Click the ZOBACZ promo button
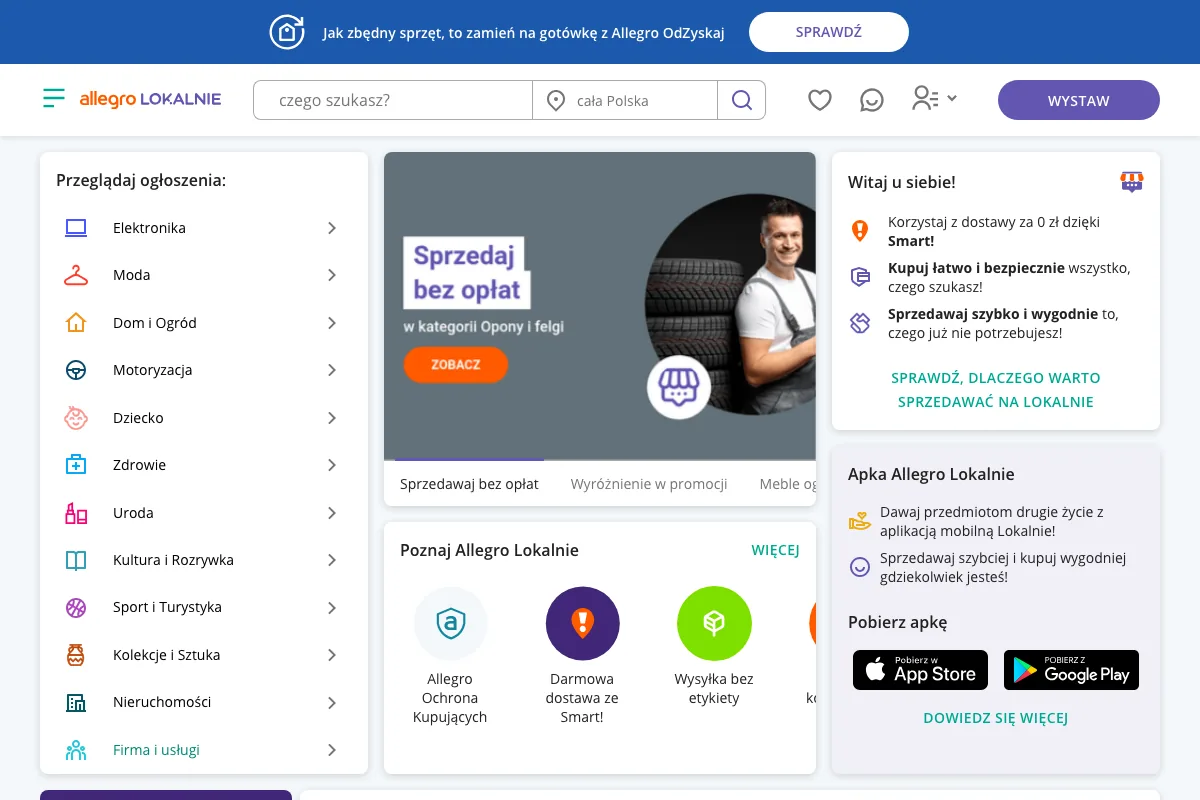 pyautogui.click(x=456, y=365)
